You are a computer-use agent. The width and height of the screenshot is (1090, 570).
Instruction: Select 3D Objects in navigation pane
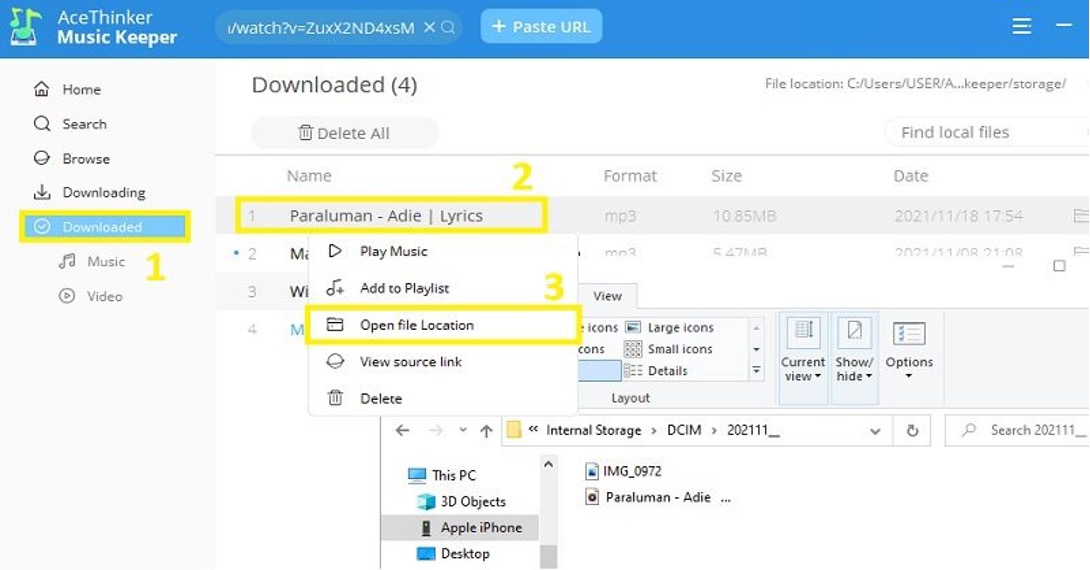coord(462,501)
